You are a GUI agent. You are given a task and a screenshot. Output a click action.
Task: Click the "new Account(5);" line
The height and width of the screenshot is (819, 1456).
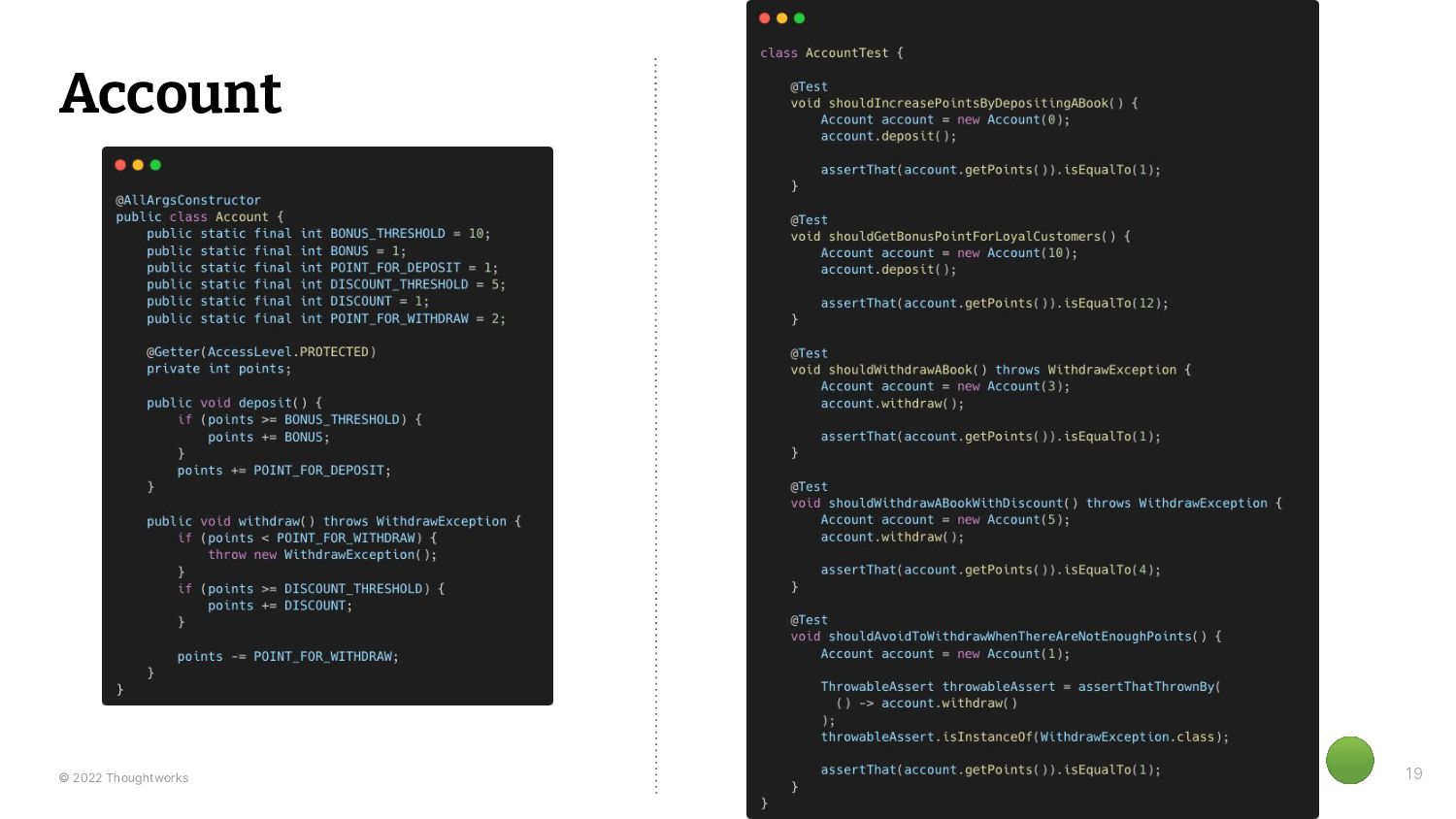pyautogui.click(x=945, y=520)
